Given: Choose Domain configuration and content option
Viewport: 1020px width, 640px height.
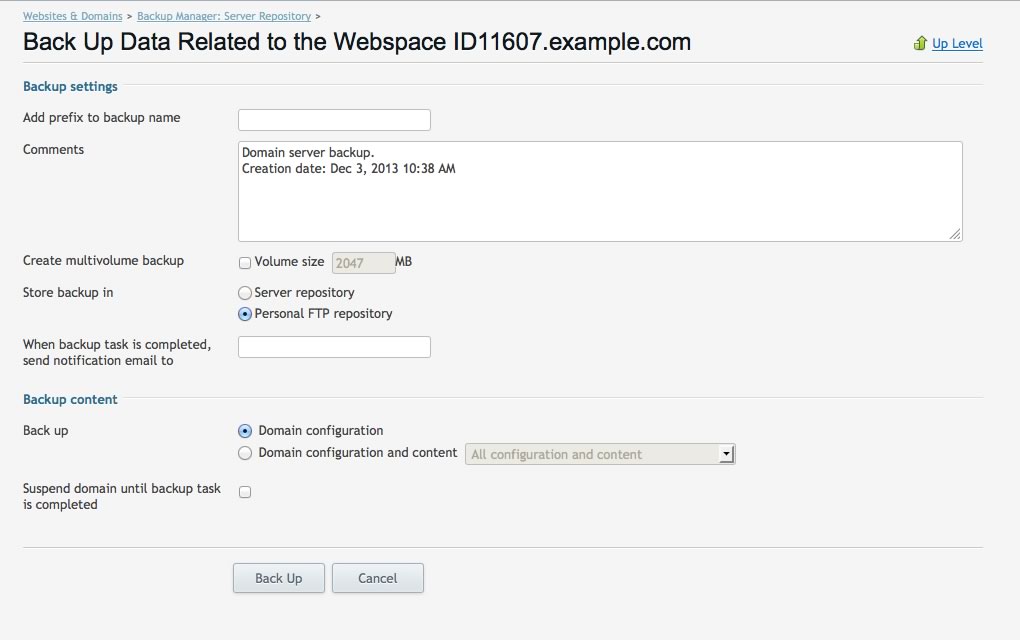Looking at the screenshot, I should (245, 453).
